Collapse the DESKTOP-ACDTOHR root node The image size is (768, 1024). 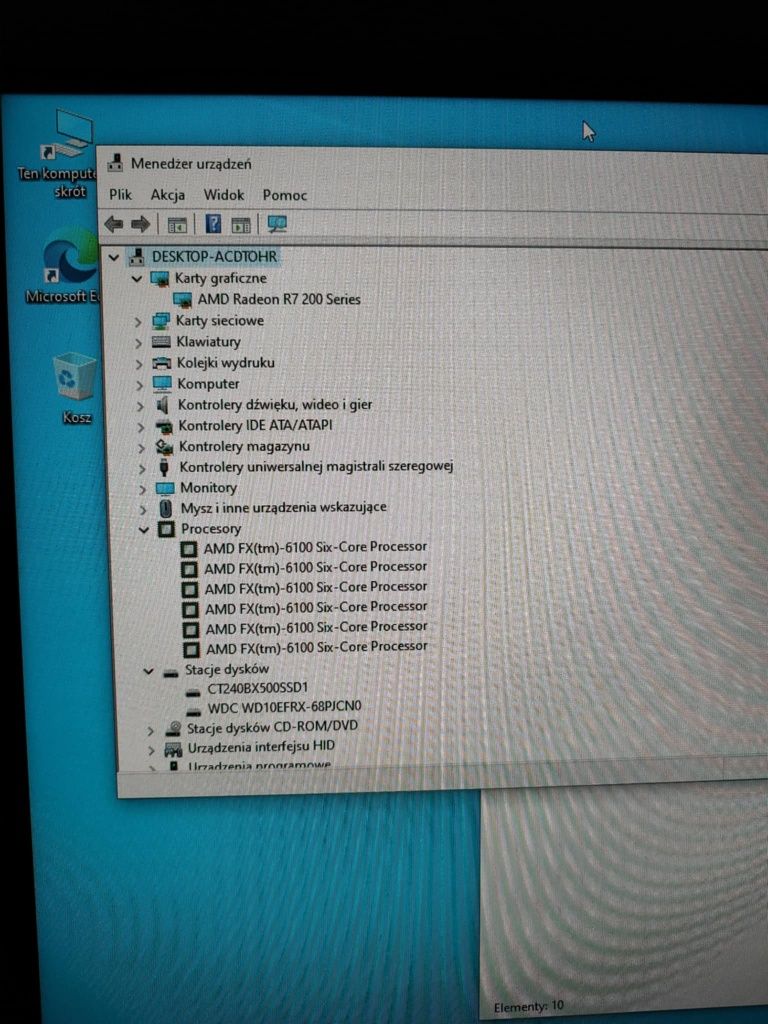114,257
